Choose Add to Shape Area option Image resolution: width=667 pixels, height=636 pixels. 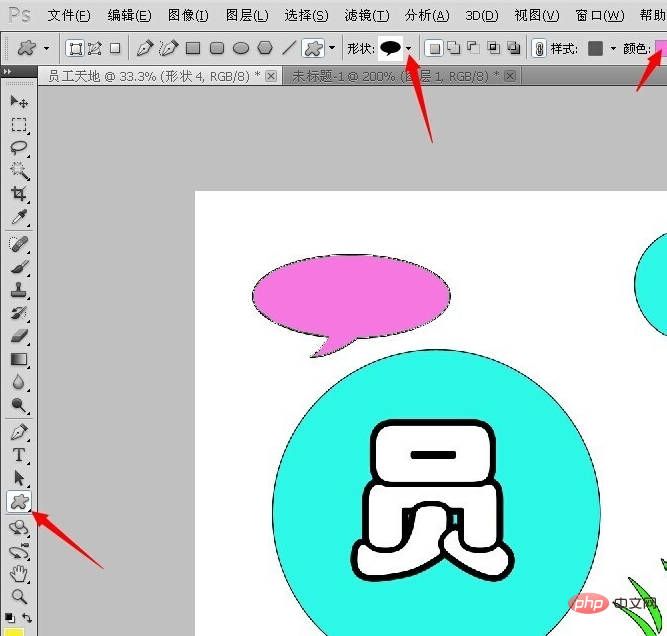pos(454,48)
